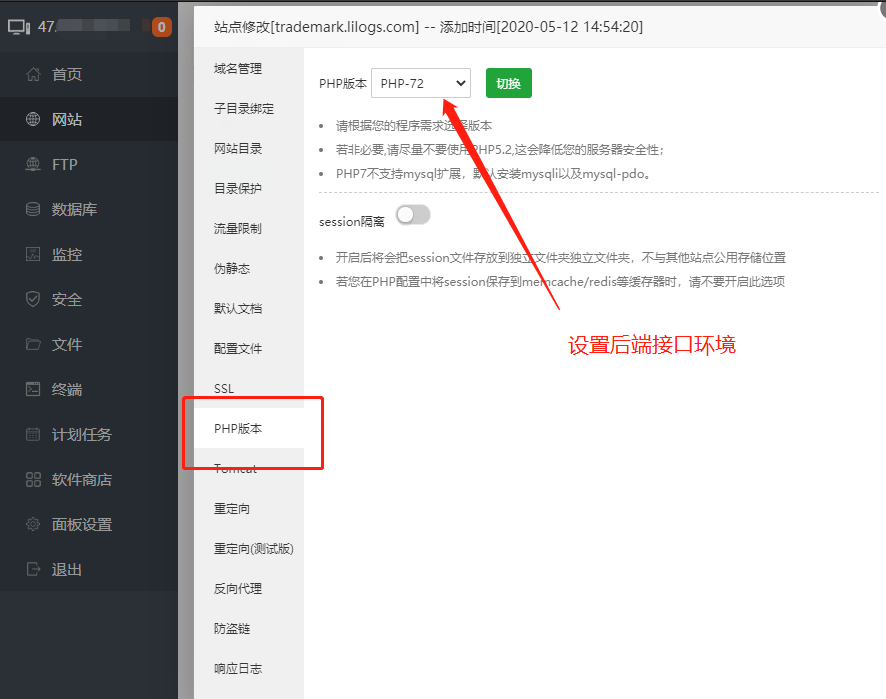Open the 域名管理 tab

click(x=238, y=69)
